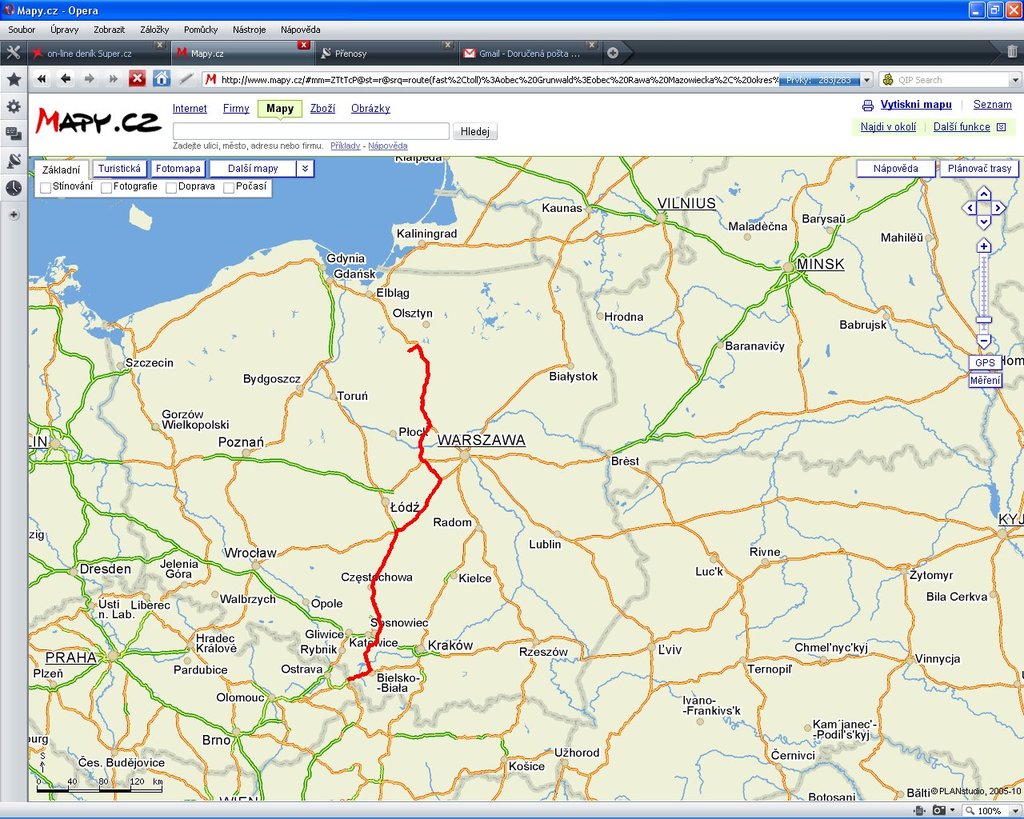Viewport: 1024px width, 819px height.
Task: Open the Zobrazit menu
Action: coord(109,29)
